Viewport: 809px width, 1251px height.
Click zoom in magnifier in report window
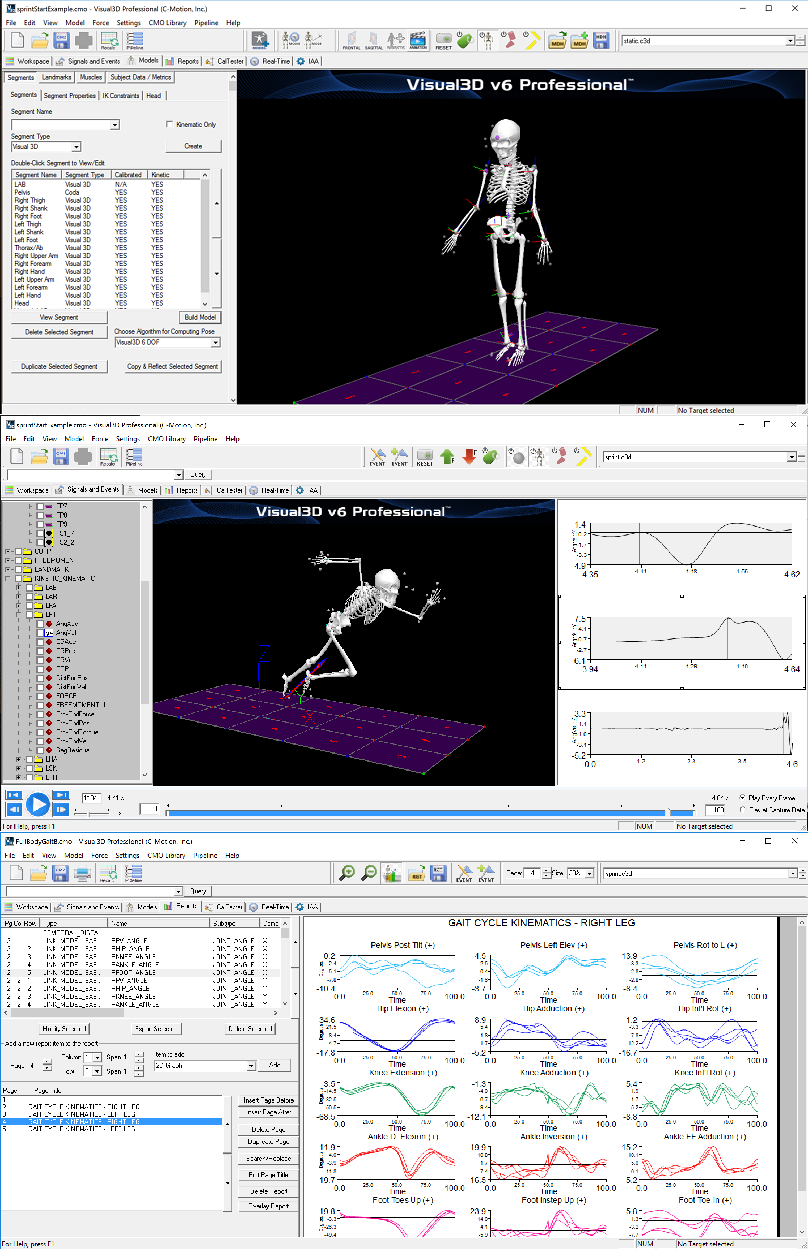[347, 873]
